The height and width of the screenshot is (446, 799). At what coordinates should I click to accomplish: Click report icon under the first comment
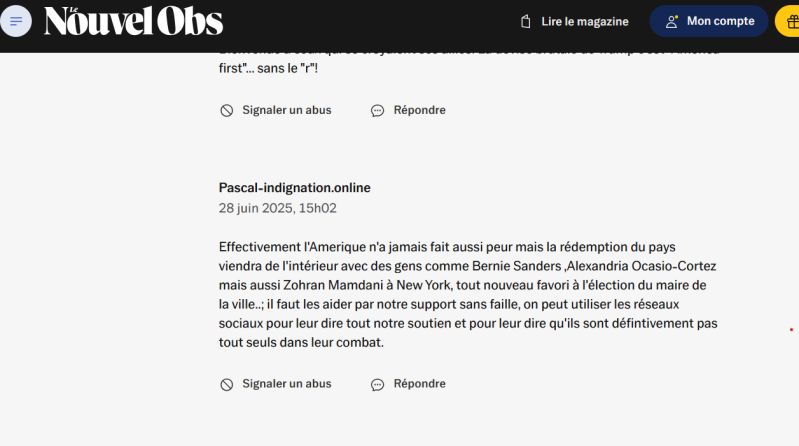click(227, 110)
